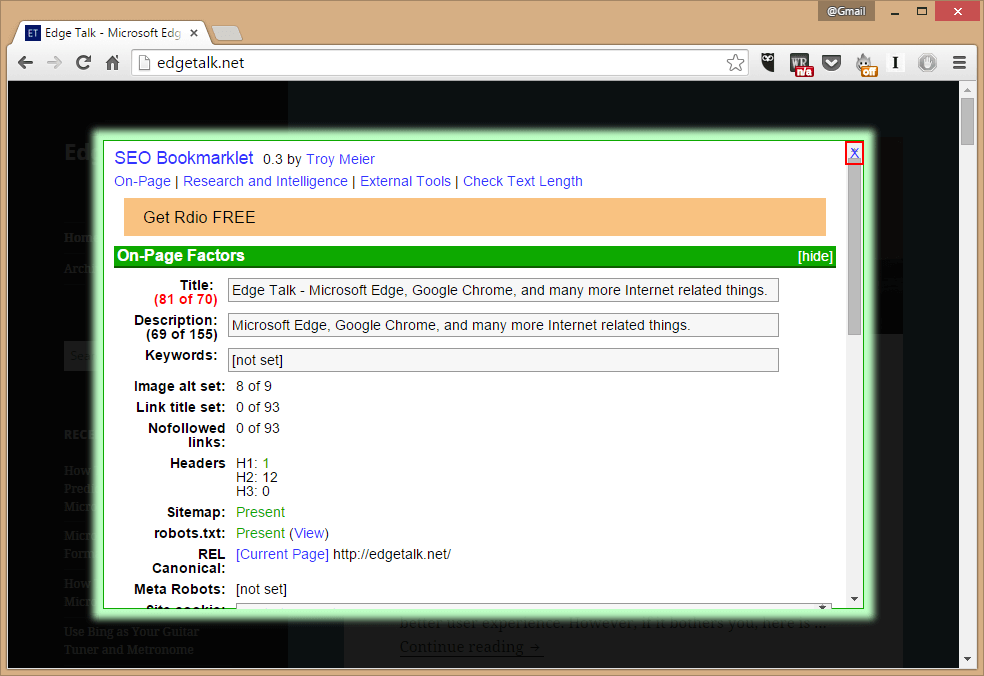This screenshot has height=676, width=984.
Task: Jump to the On-Page section link
Action: pos(142,181)
